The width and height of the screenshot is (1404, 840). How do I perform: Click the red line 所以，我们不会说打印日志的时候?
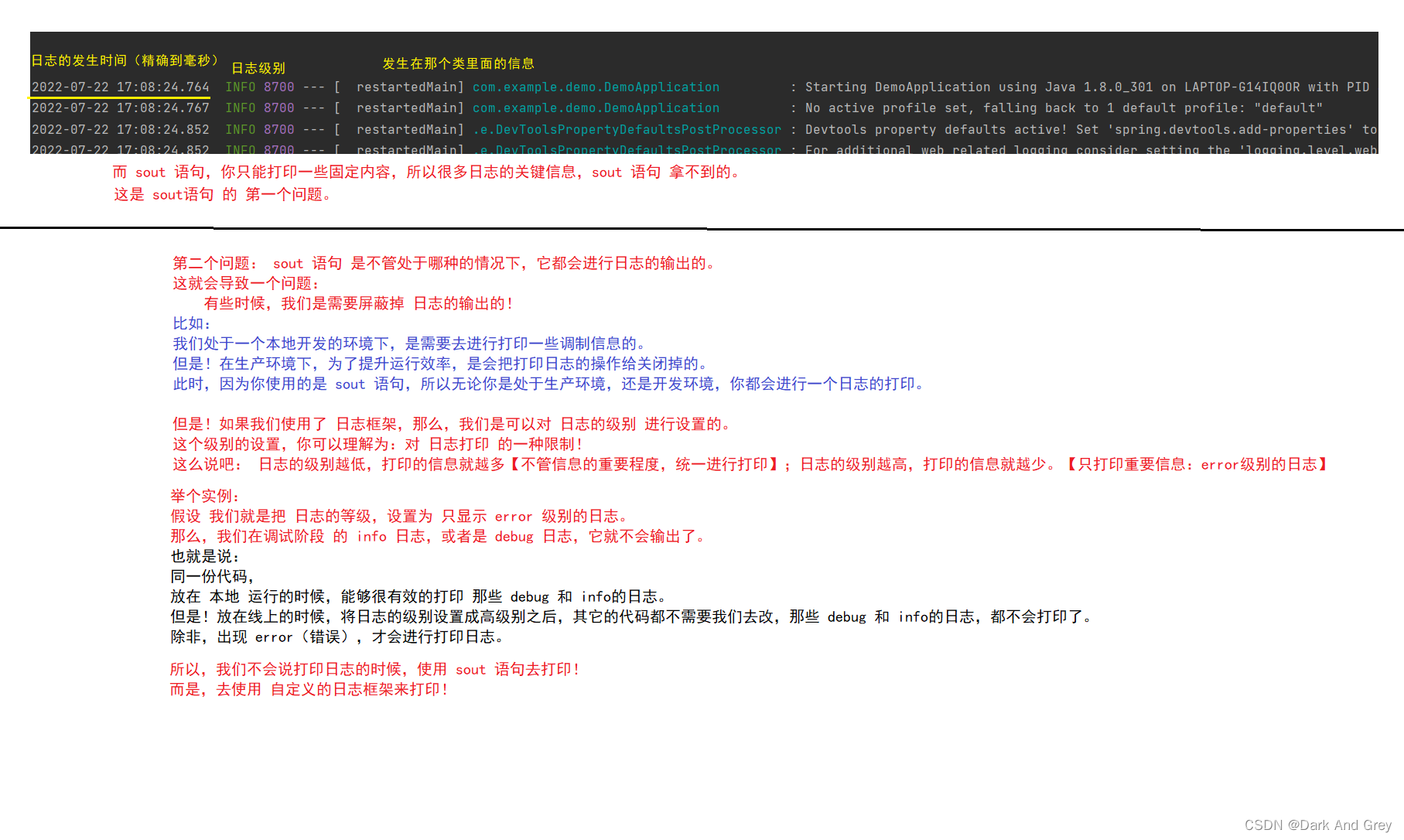tap(376, 670)
